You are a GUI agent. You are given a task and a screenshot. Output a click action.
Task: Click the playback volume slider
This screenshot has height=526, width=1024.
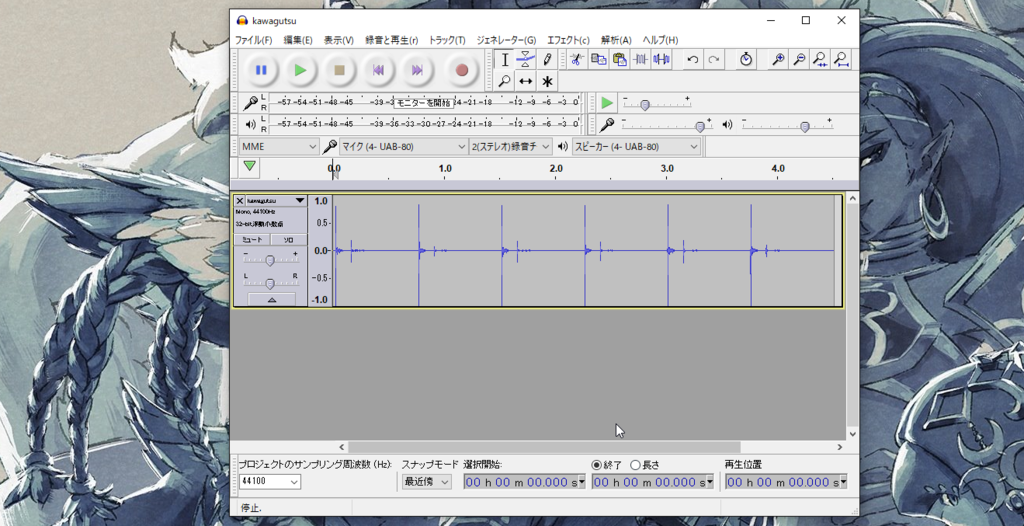(787, 125)
